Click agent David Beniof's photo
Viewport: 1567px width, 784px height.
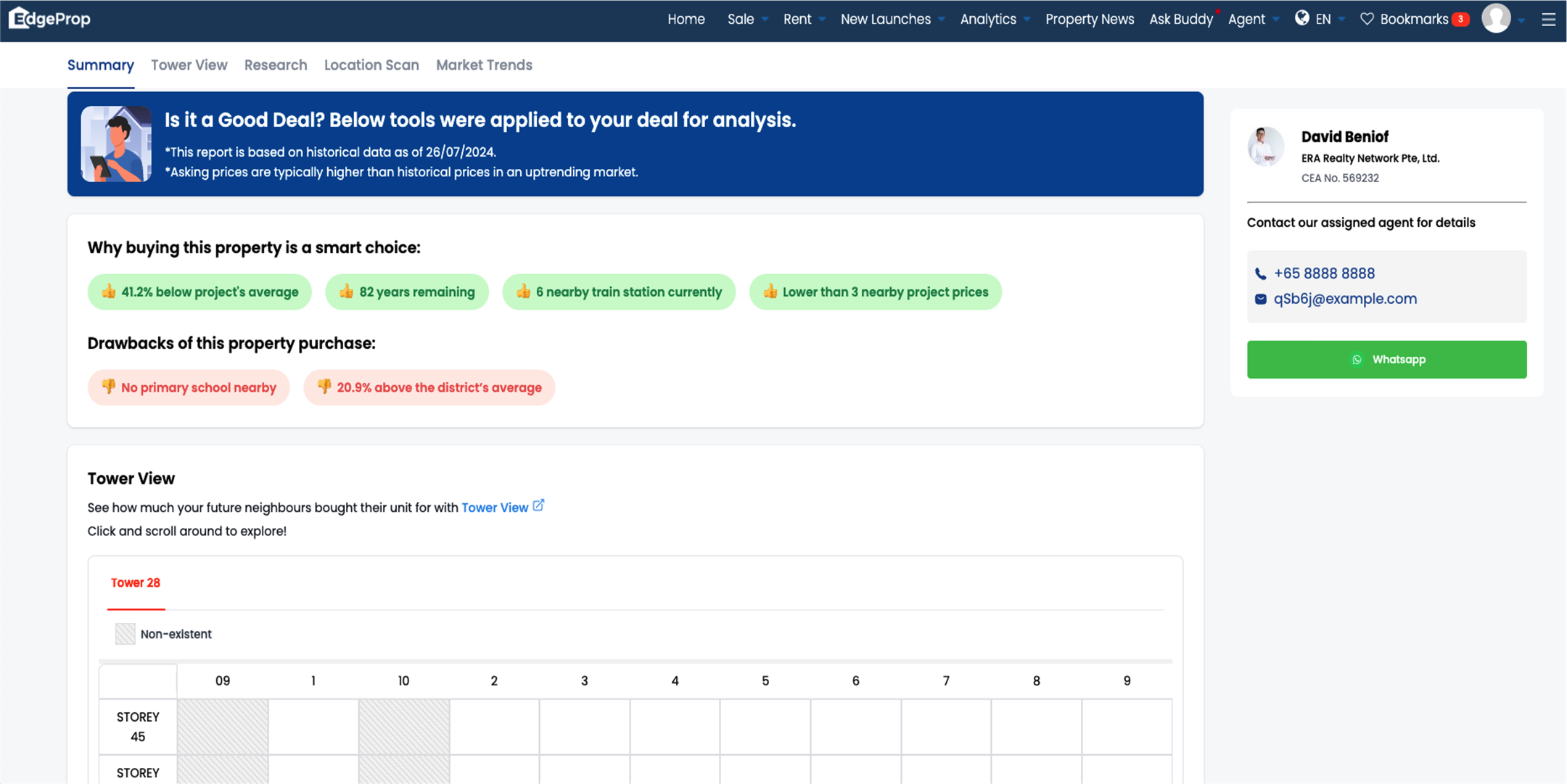pyautogui.click(x=1266, y=147)
